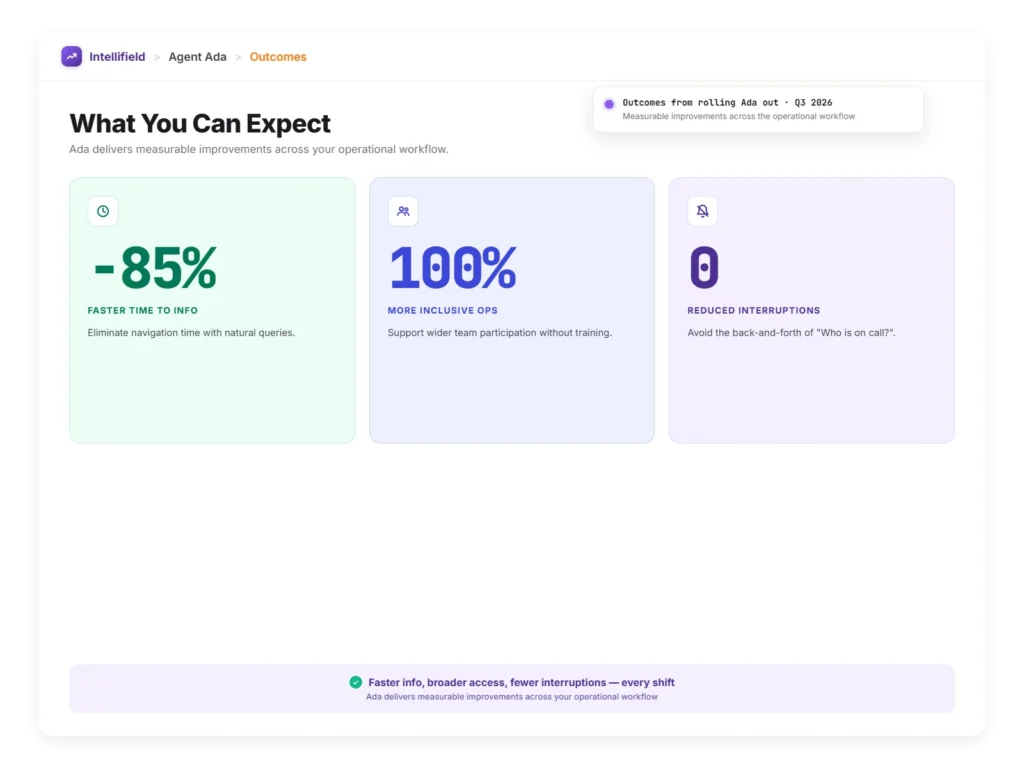Image resolution: width=1024 pixels, height=768 pixels.
Task: Click the subtitle under What You Can Expect
Action: coord(259,150)
